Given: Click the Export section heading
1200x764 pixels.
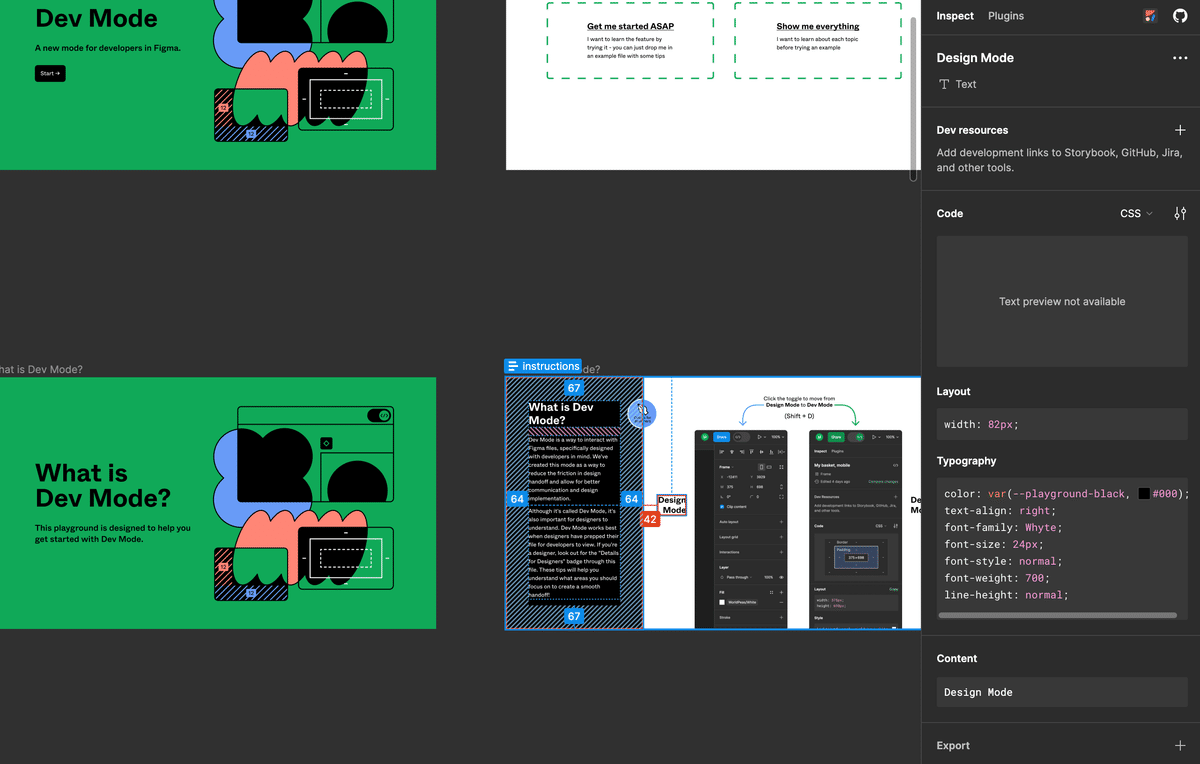Looking at the screenshot, I should (x=953, y=746).
